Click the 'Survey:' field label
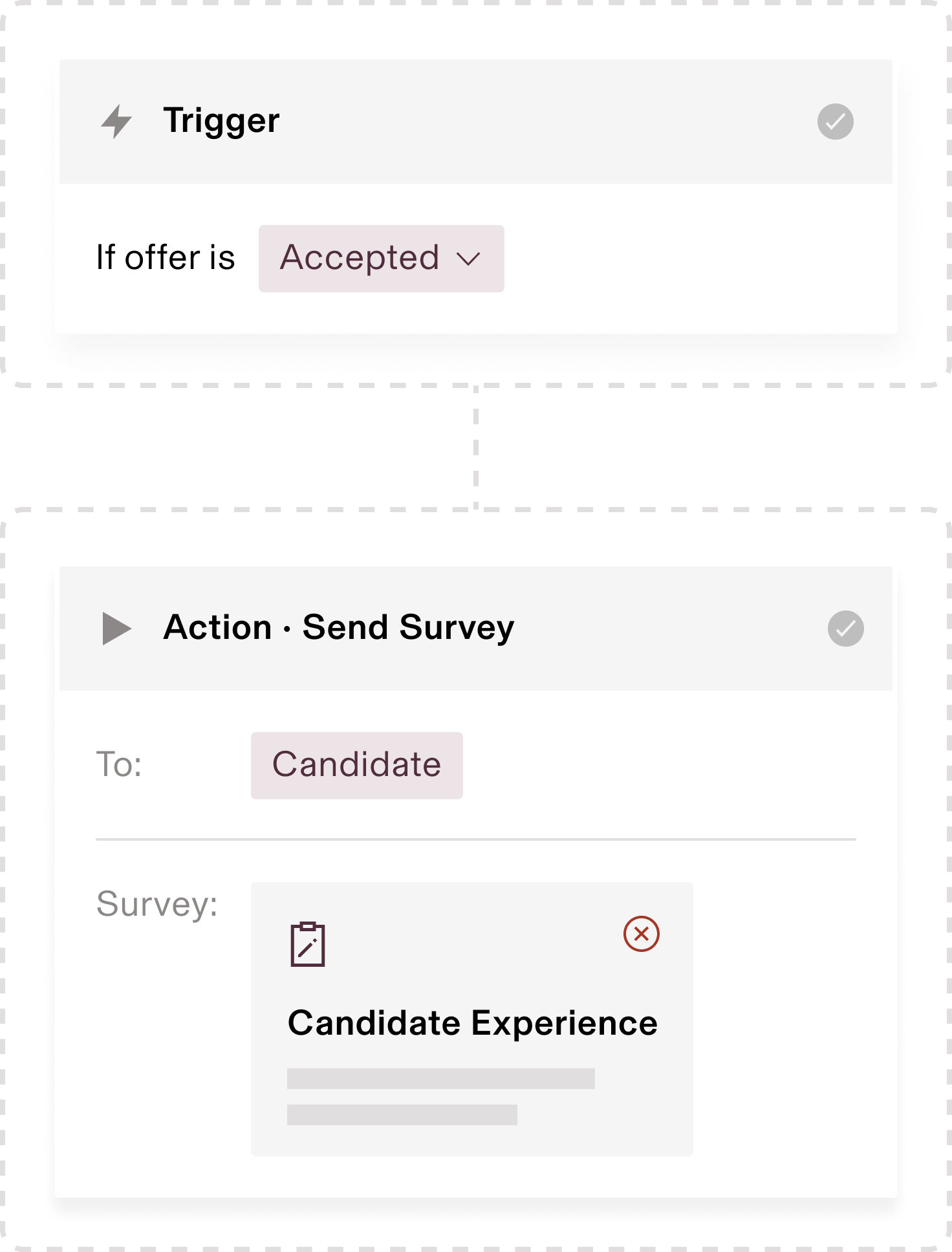 (157, 904)
